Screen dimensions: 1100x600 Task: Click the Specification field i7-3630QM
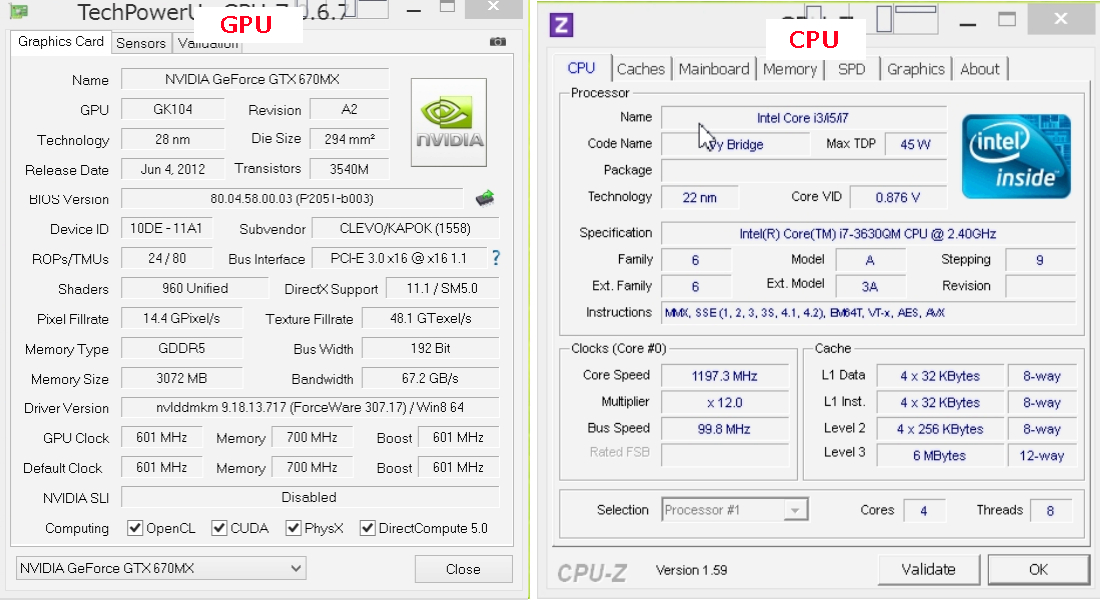pos(868,234)
